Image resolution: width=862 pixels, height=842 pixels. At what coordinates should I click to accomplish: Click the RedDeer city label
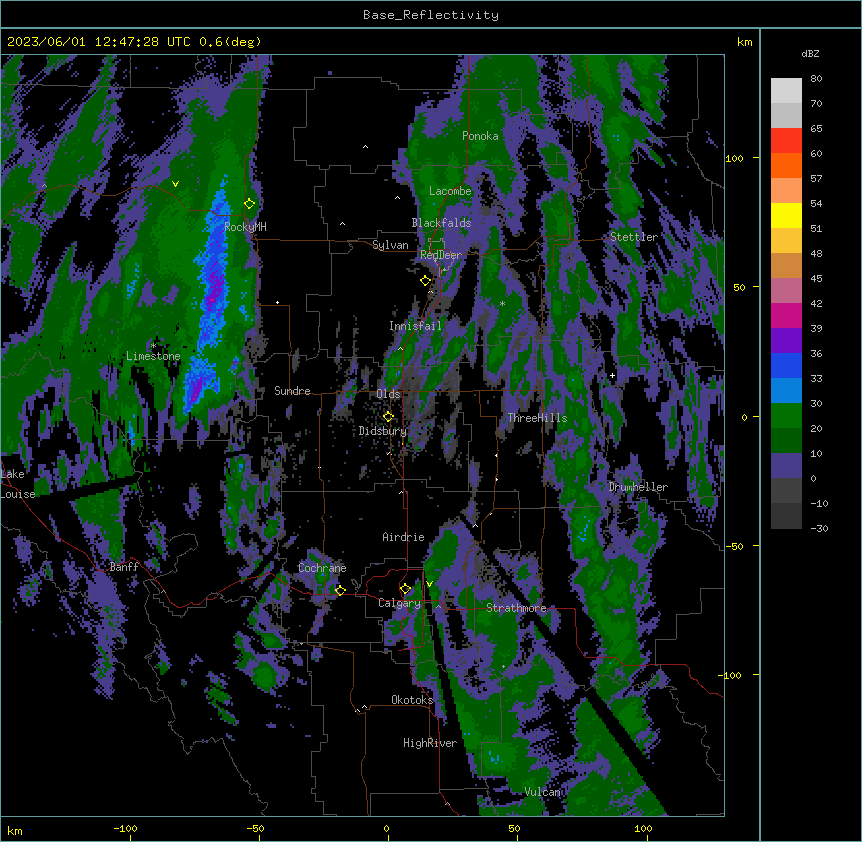(x=441, y=255)
